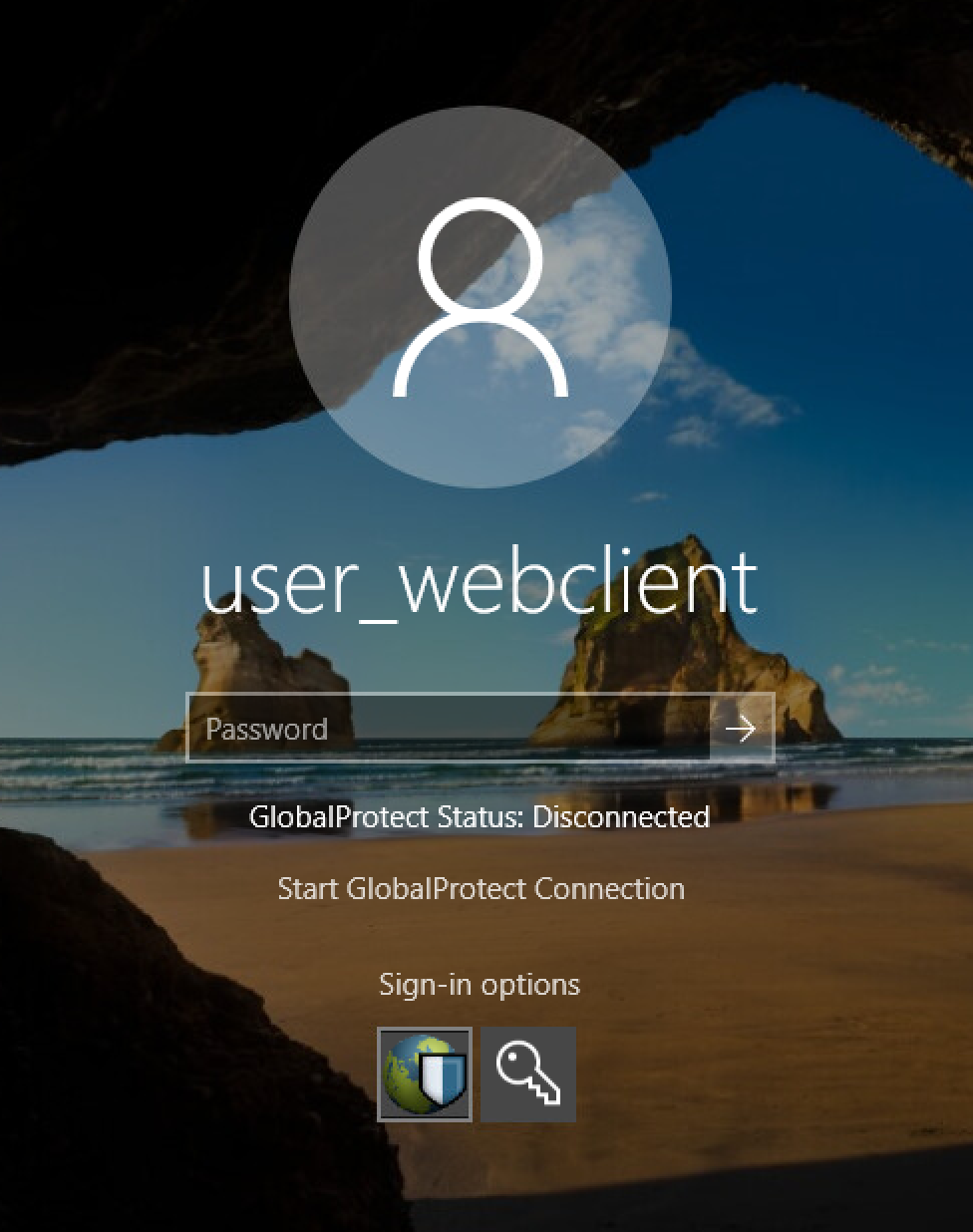
Task: Click the circular profile picture
Action: (480, 297)
